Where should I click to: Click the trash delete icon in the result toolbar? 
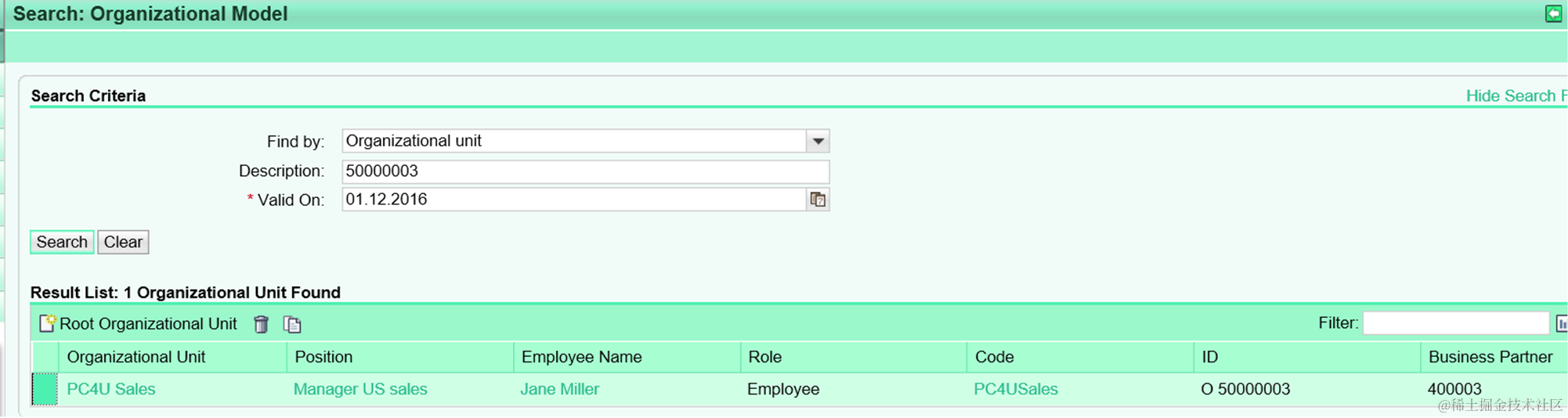[262, 324]
